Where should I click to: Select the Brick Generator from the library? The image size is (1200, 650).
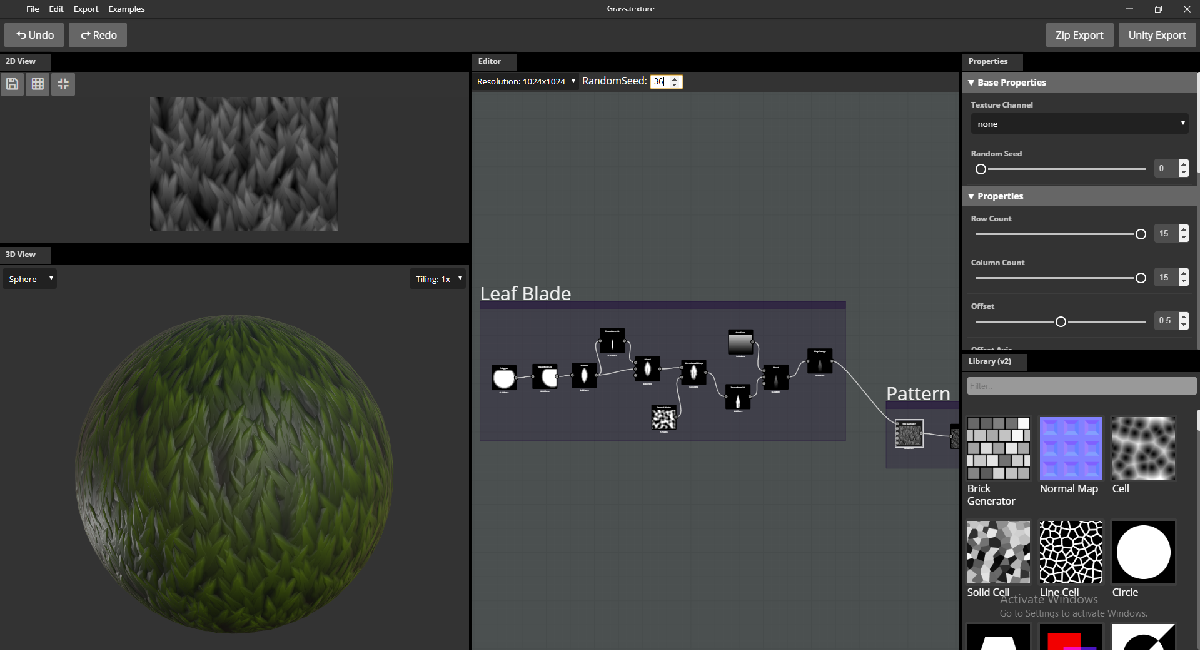pos(997,448)
